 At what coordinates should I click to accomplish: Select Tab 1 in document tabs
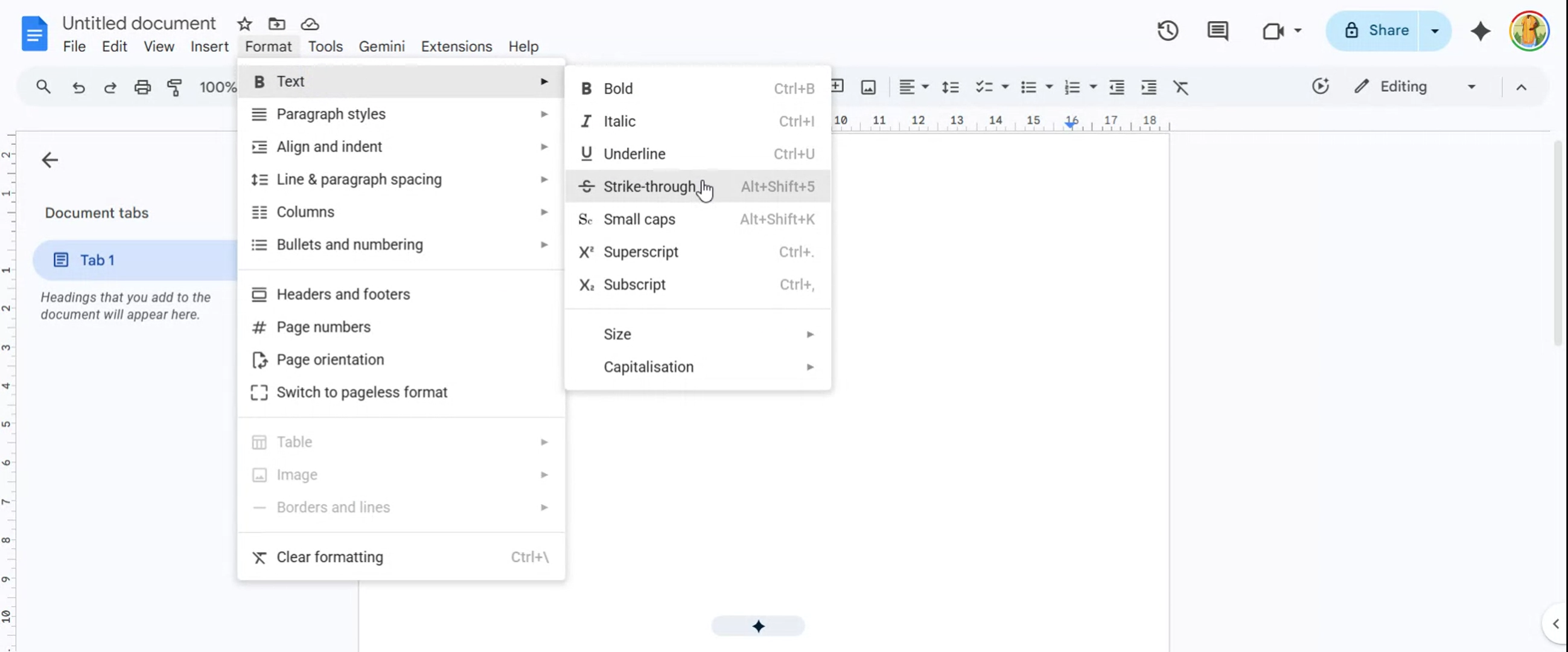[x=135, y=260]
